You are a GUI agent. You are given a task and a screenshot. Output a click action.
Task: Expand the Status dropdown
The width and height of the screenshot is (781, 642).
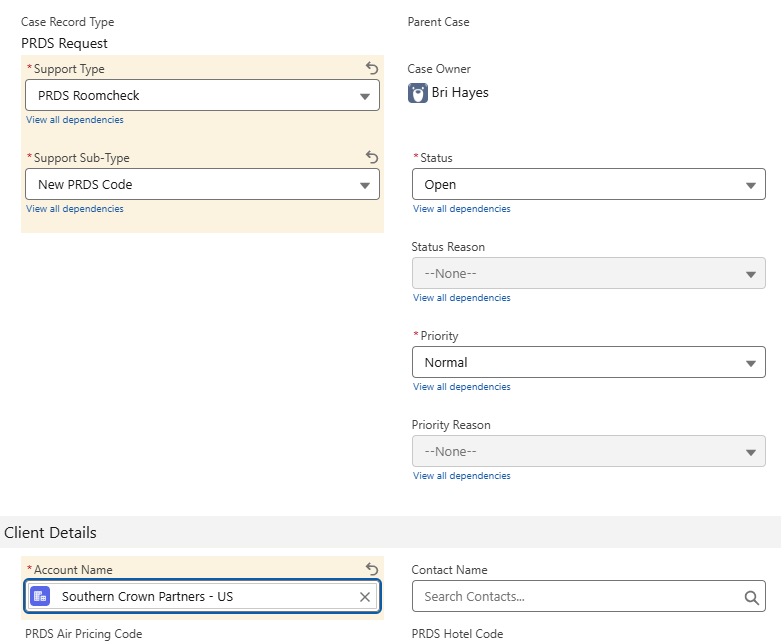[588, 185]
